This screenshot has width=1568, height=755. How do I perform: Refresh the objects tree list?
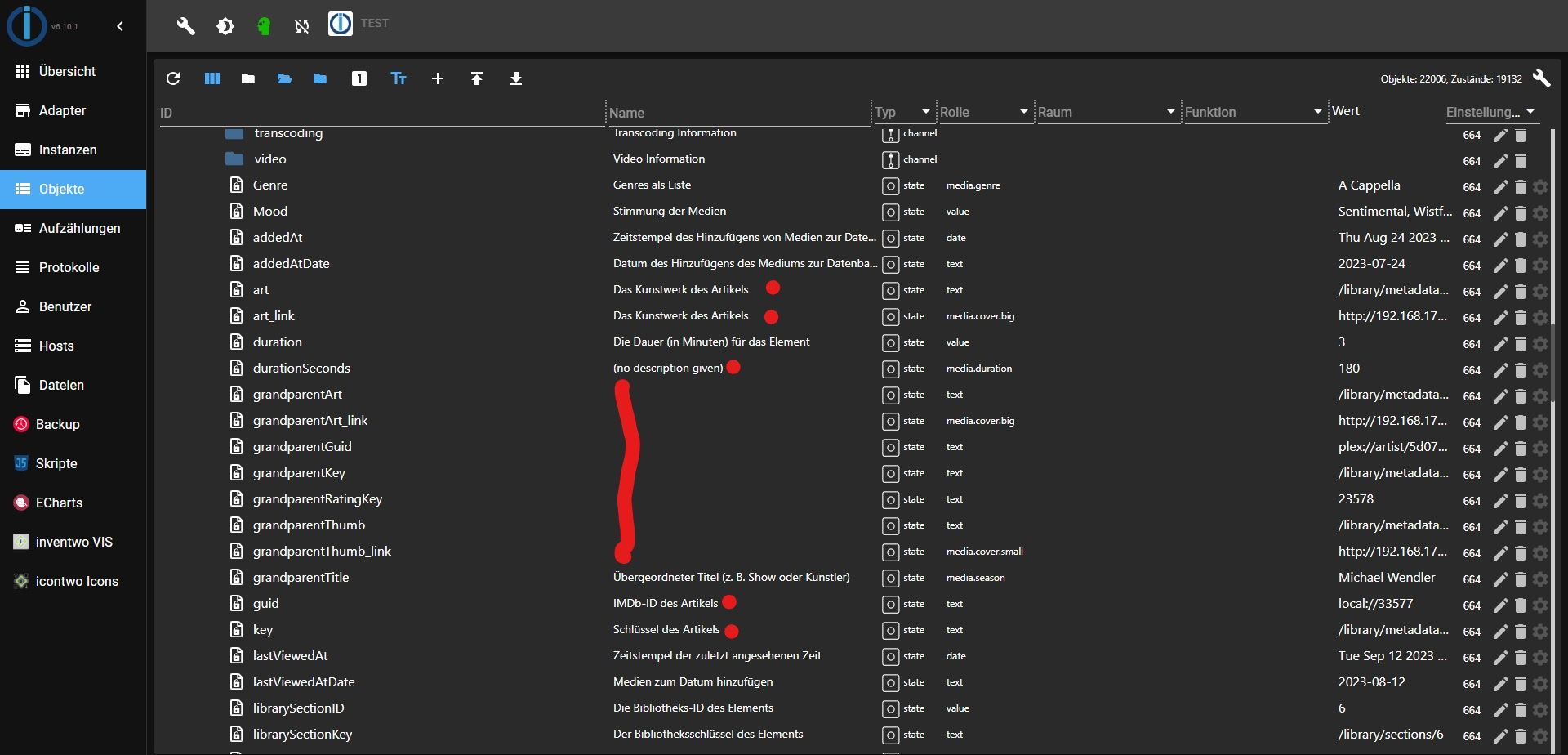[173, 78]
